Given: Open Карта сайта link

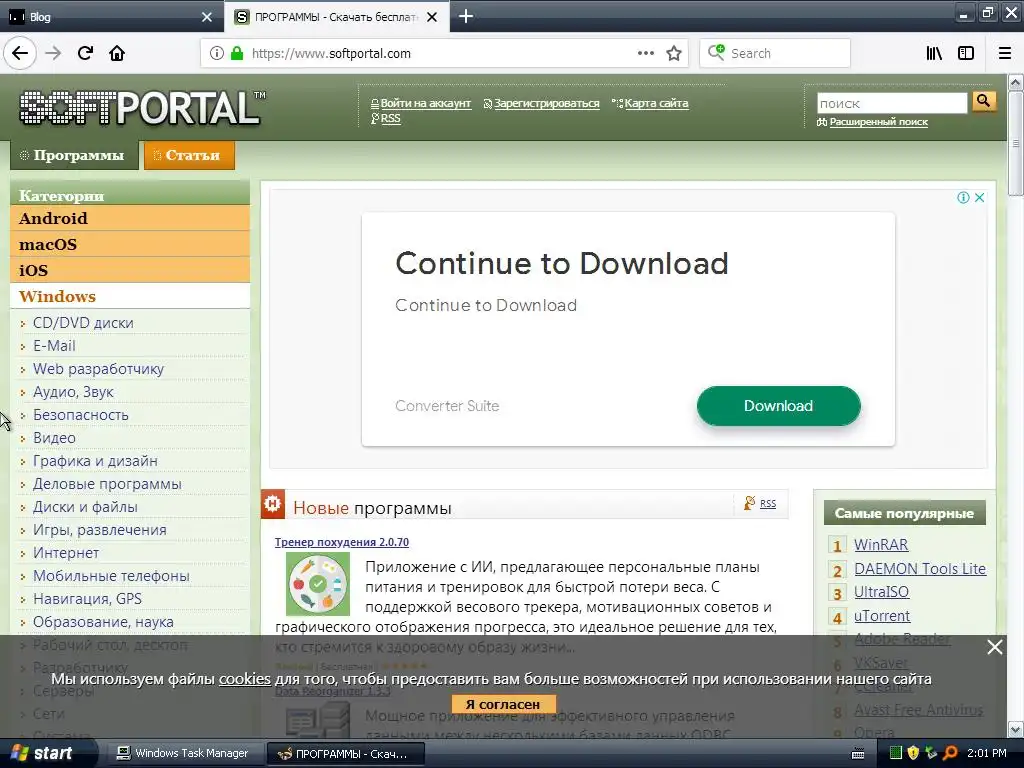Looking at the screenshot, I should (x=656, y=103).
